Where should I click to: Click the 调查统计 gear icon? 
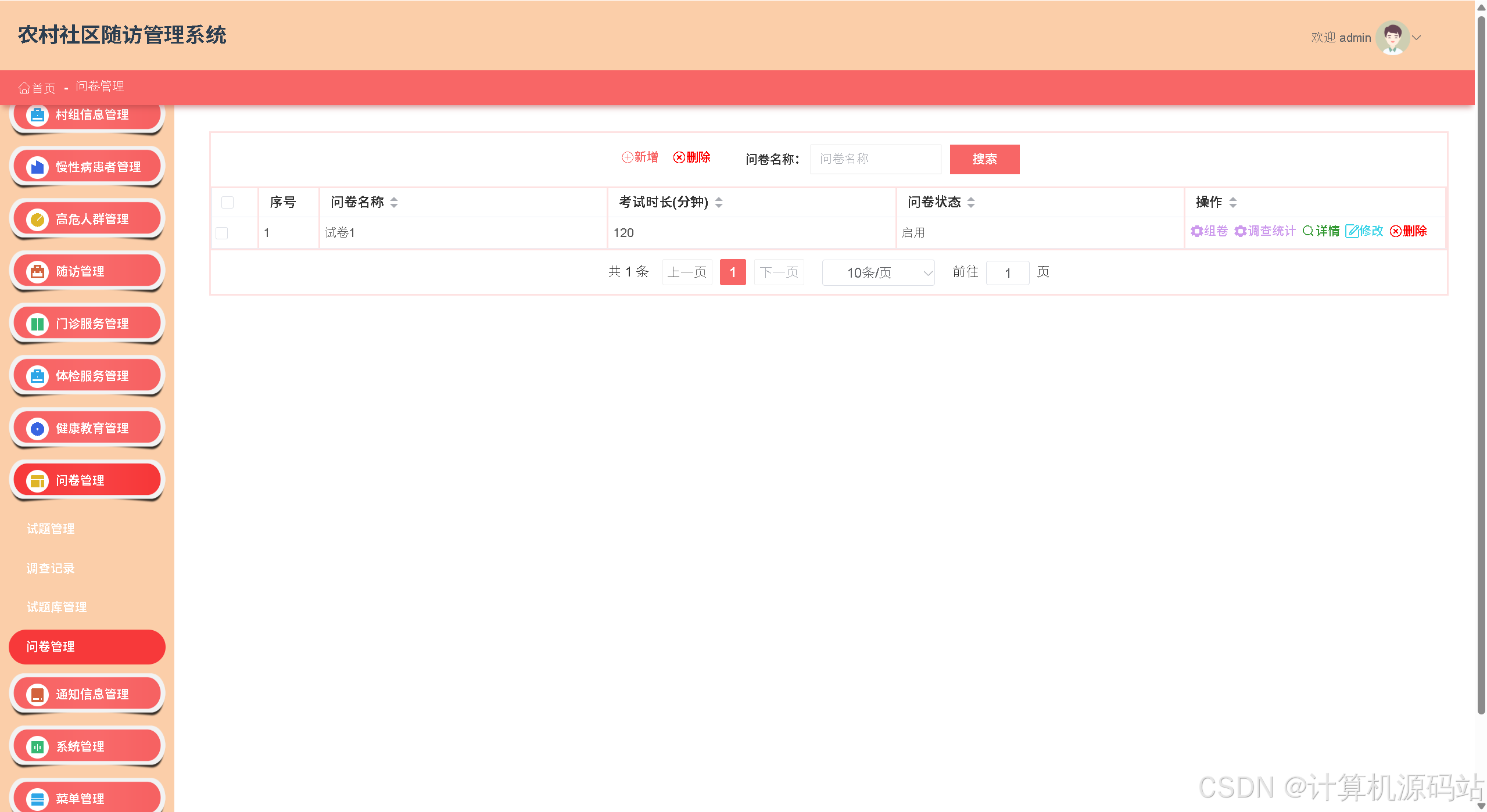click(1240, 231)
